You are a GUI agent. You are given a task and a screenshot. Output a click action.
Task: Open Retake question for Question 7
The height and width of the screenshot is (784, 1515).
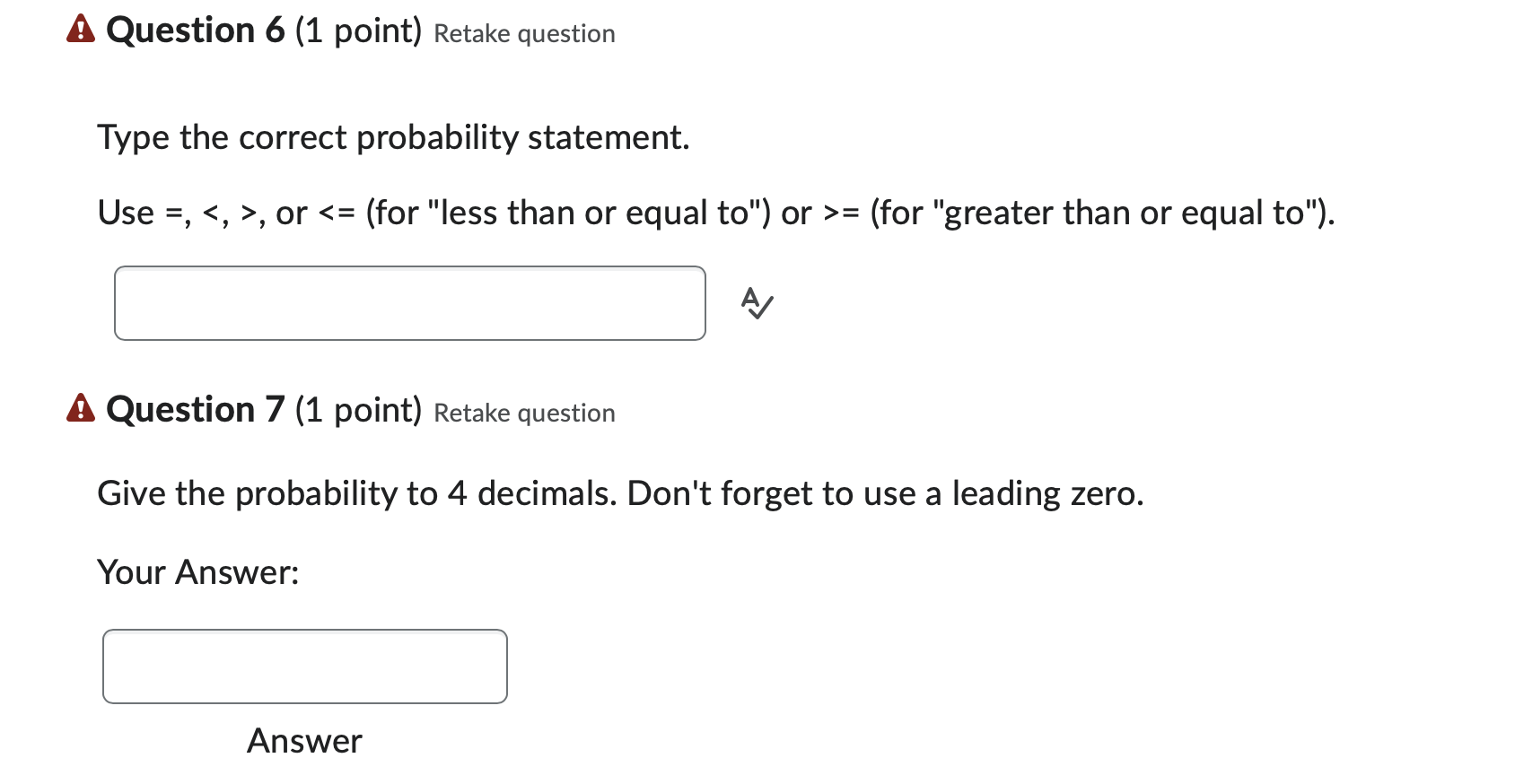pyautogui.click(x=523, y=414)
